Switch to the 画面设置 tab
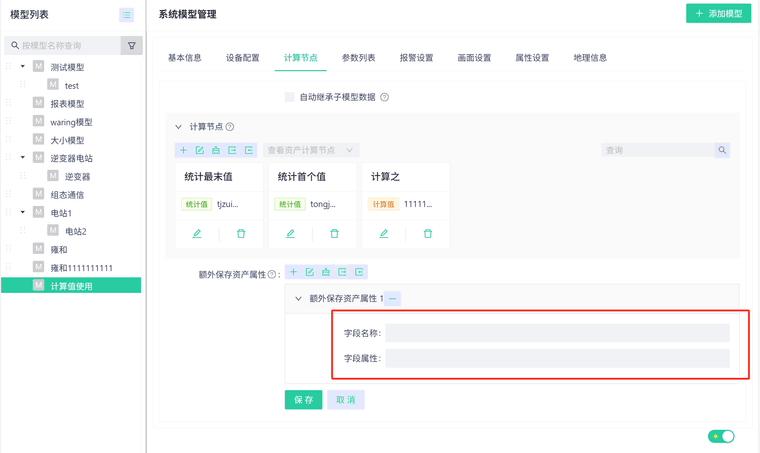 pyautogui.click(x=475, y=58)
